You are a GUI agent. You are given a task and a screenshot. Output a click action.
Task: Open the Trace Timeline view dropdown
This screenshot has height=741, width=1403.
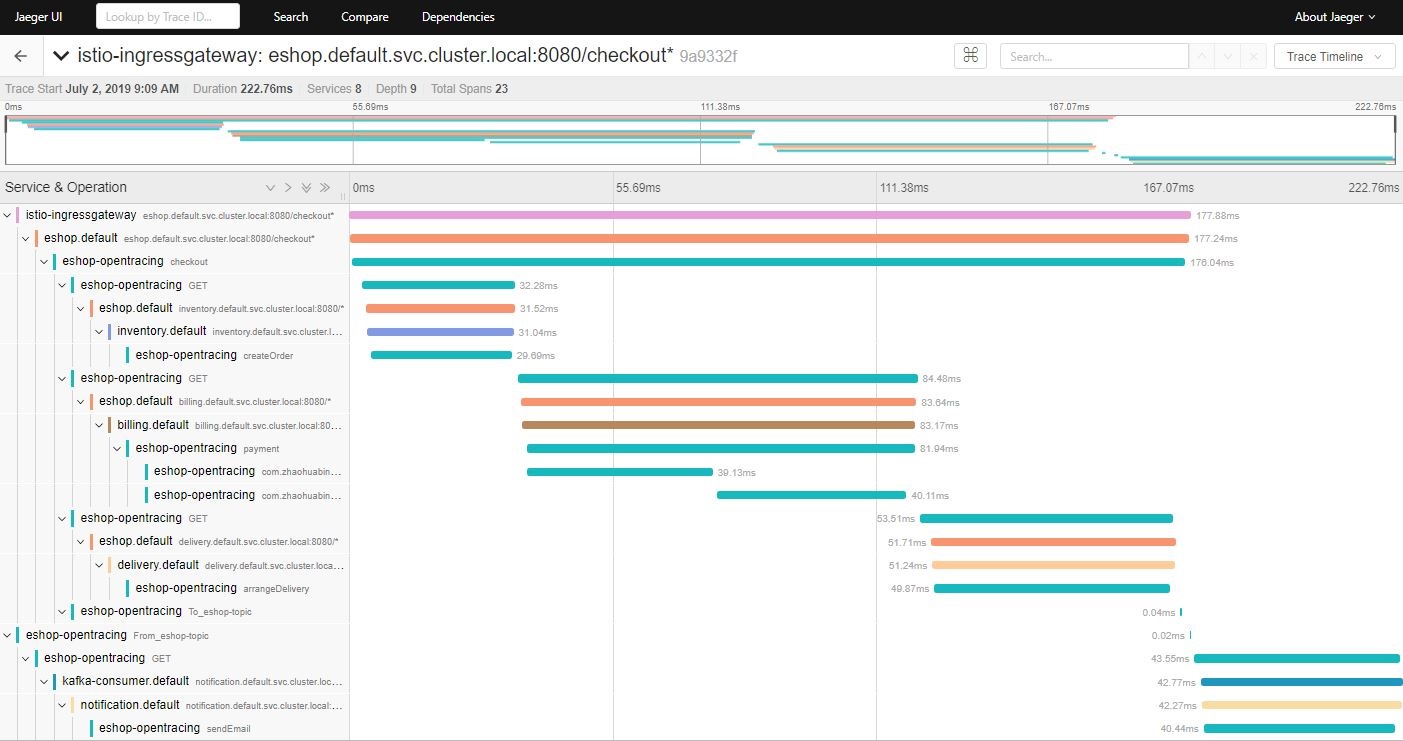(x=1334, y=56)
